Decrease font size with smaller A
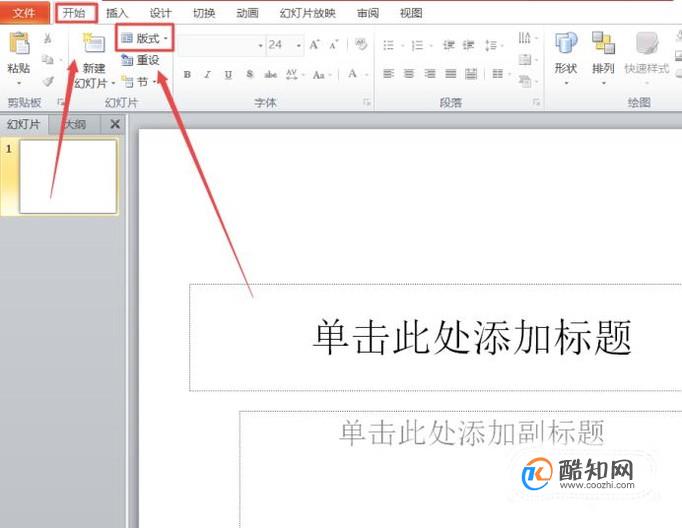Image resolution: width=682 pixels, height=528 pixels. pyautogui.click(x=334, y=45)
